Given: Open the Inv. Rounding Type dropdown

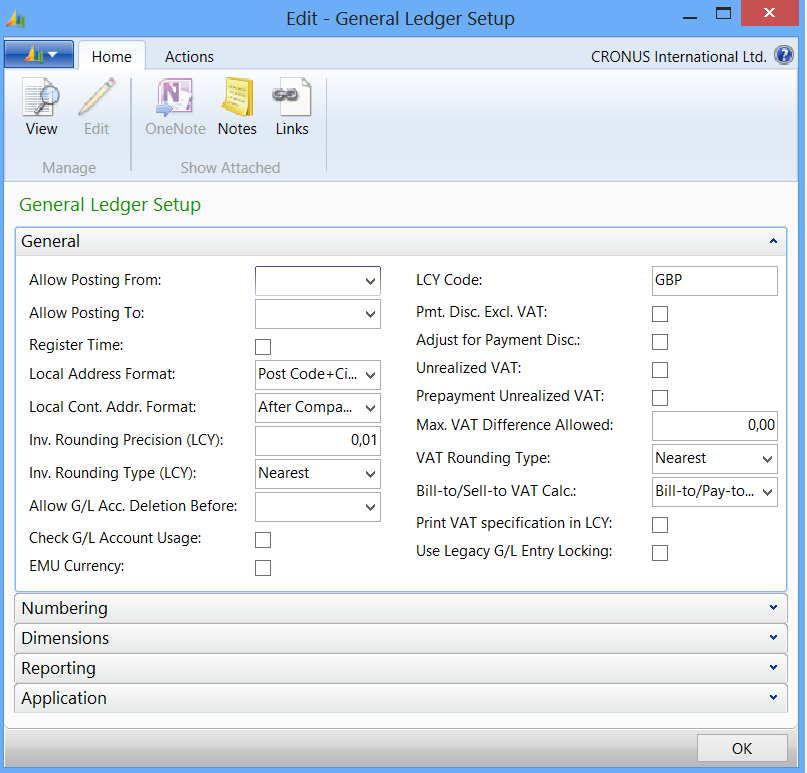Looking at the screenshot, I should (318, 473).
